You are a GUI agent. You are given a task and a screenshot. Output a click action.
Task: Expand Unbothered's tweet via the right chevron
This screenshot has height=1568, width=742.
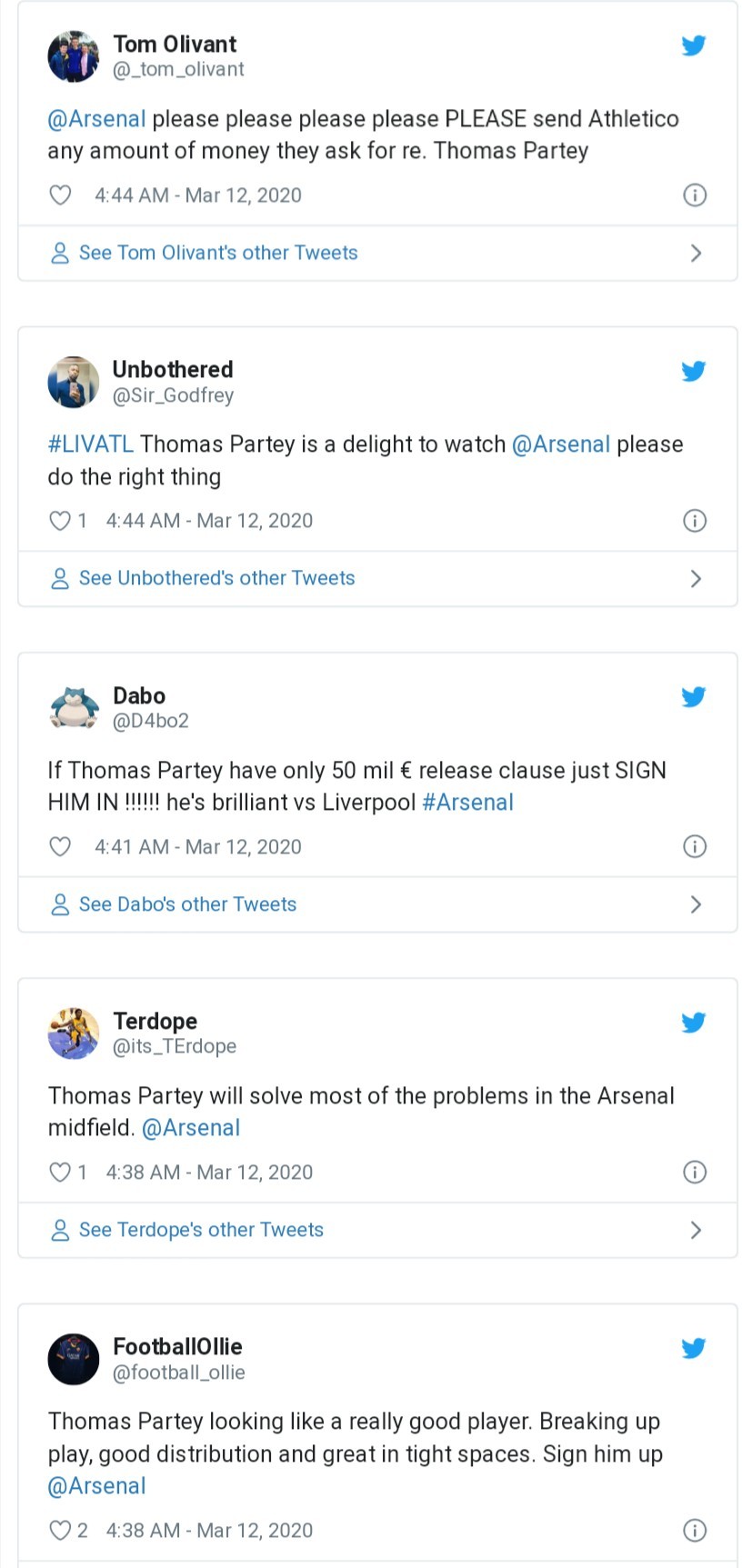pos(697,578)
